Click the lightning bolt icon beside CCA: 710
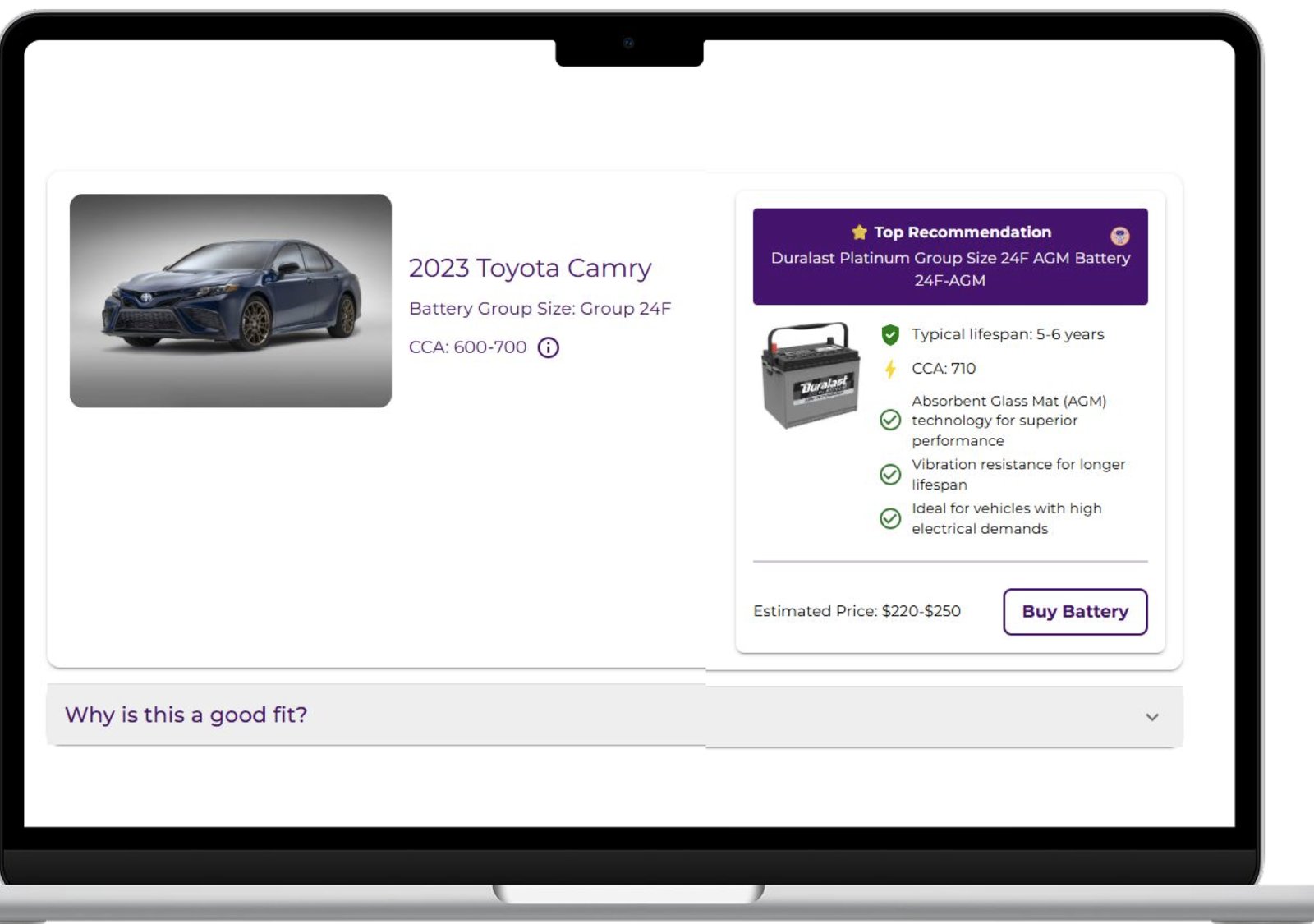 point(890,369)
